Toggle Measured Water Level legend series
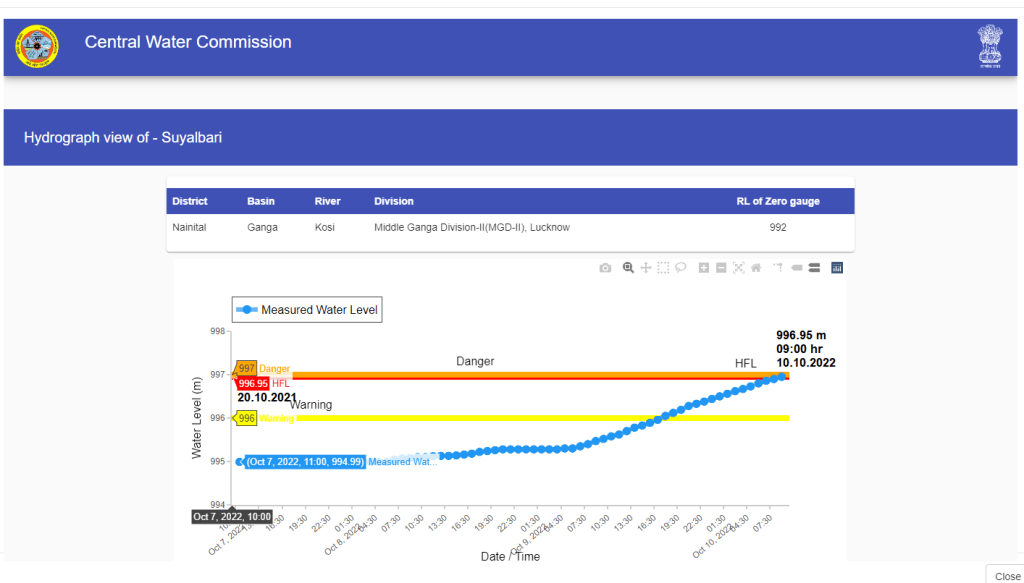The height and width of the screenshot is (583, 1024). (308, 310)
